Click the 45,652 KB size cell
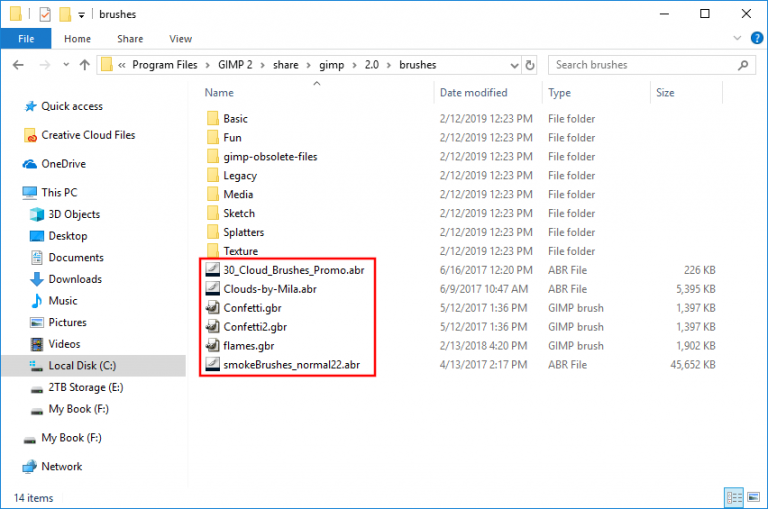 coord(693,365)
